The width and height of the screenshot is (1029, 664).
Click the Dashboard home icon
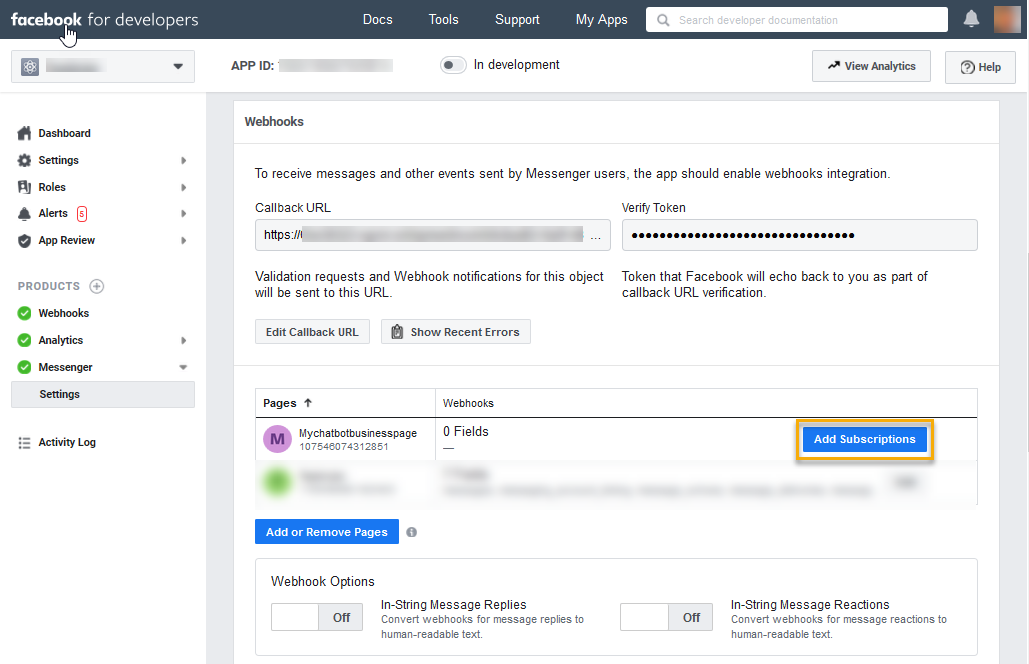[x=24, y=133]
